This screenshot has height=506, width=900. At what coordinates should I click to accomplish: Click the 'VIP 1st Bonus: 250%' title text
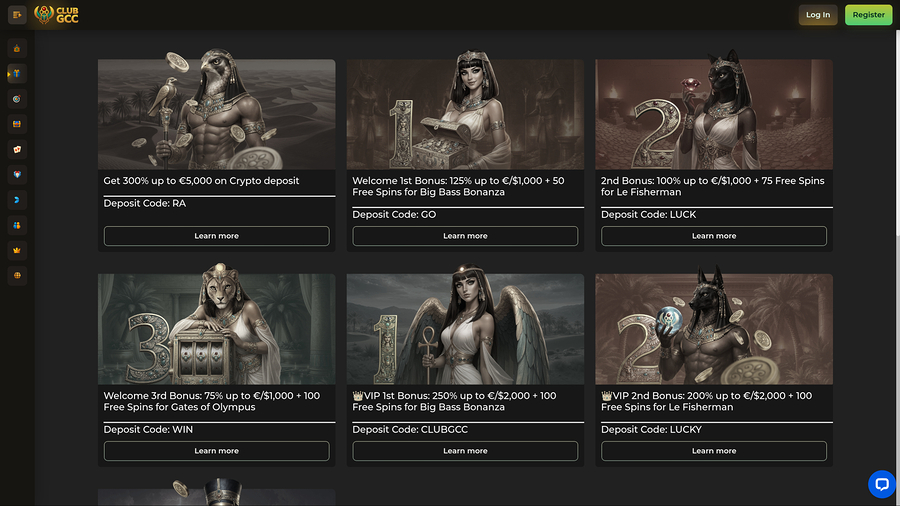[x=454, y=402]
